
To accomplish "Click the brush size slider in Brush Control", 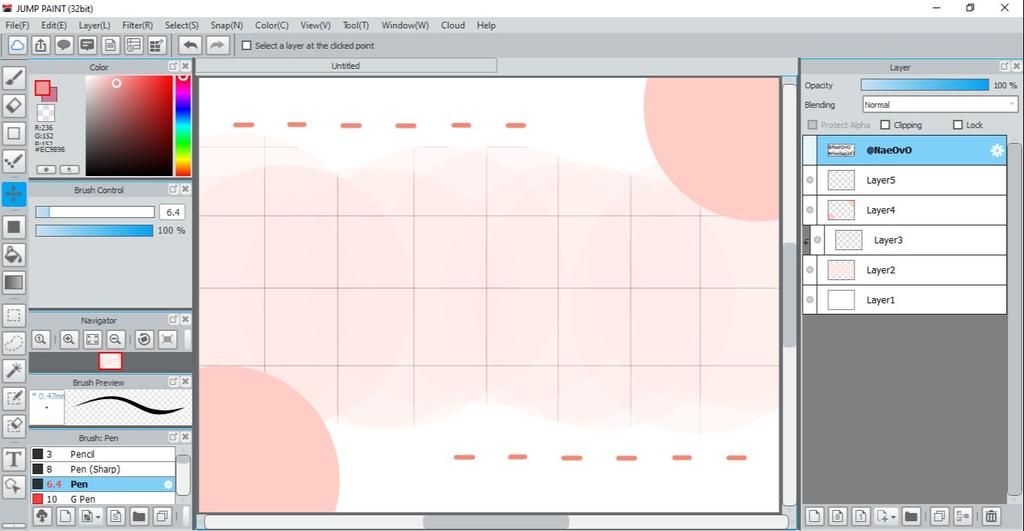I will [x=95, y=212].
